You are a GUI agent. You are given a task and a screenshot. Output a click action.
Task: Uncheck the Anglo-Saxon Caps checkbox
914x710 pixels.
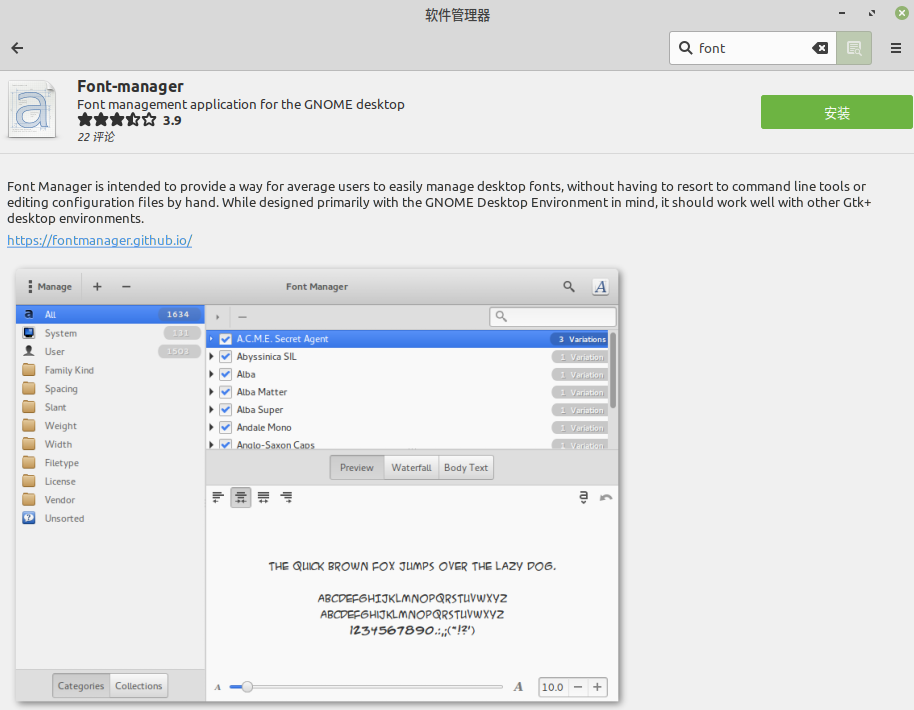point(226,444)
